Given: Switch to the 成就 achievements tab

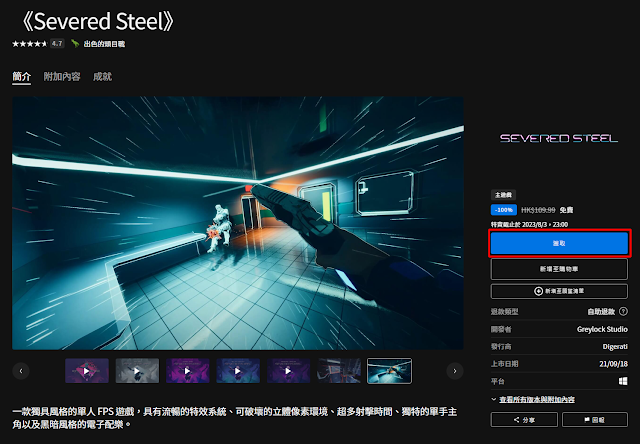Looking at the screenshot, I should tap(102, 77).
